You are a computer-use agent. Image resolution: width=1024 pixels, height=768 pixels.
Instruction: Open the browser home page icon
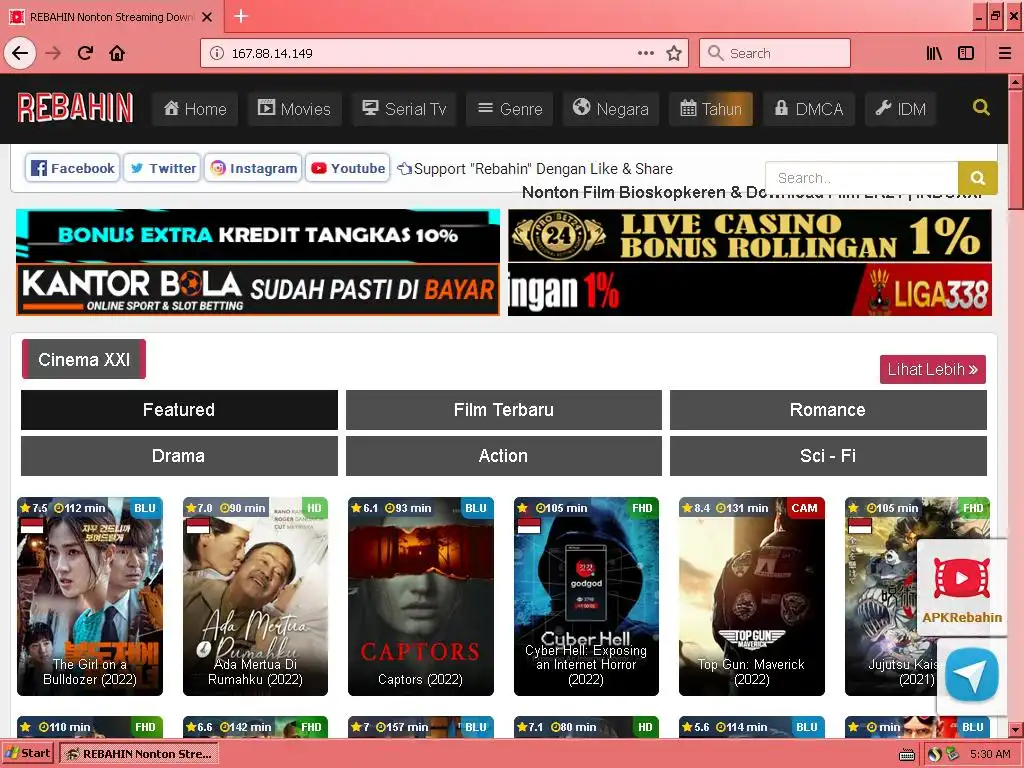coord(117,53)
